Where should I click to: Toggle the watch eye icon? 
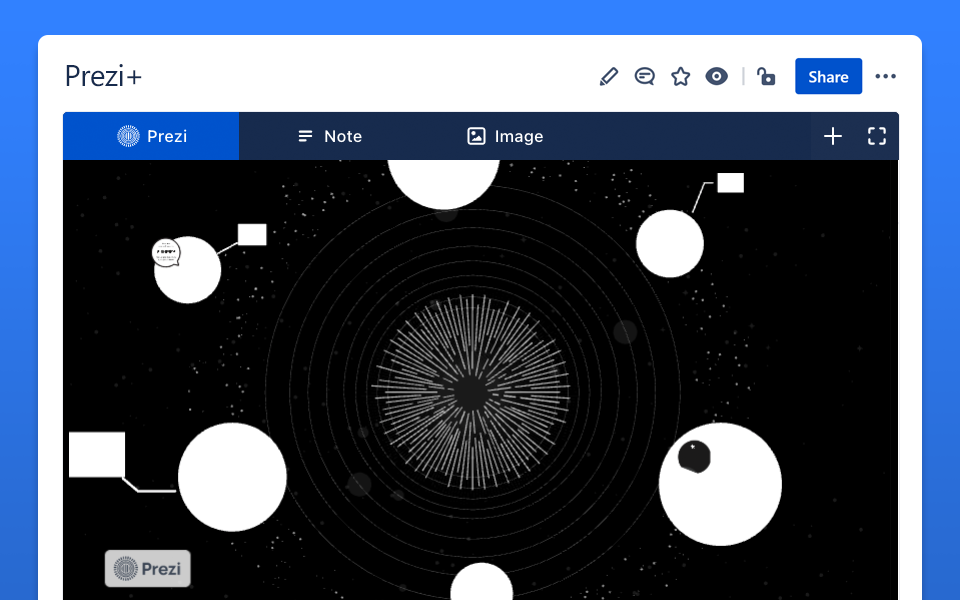[x=716, y=77]
